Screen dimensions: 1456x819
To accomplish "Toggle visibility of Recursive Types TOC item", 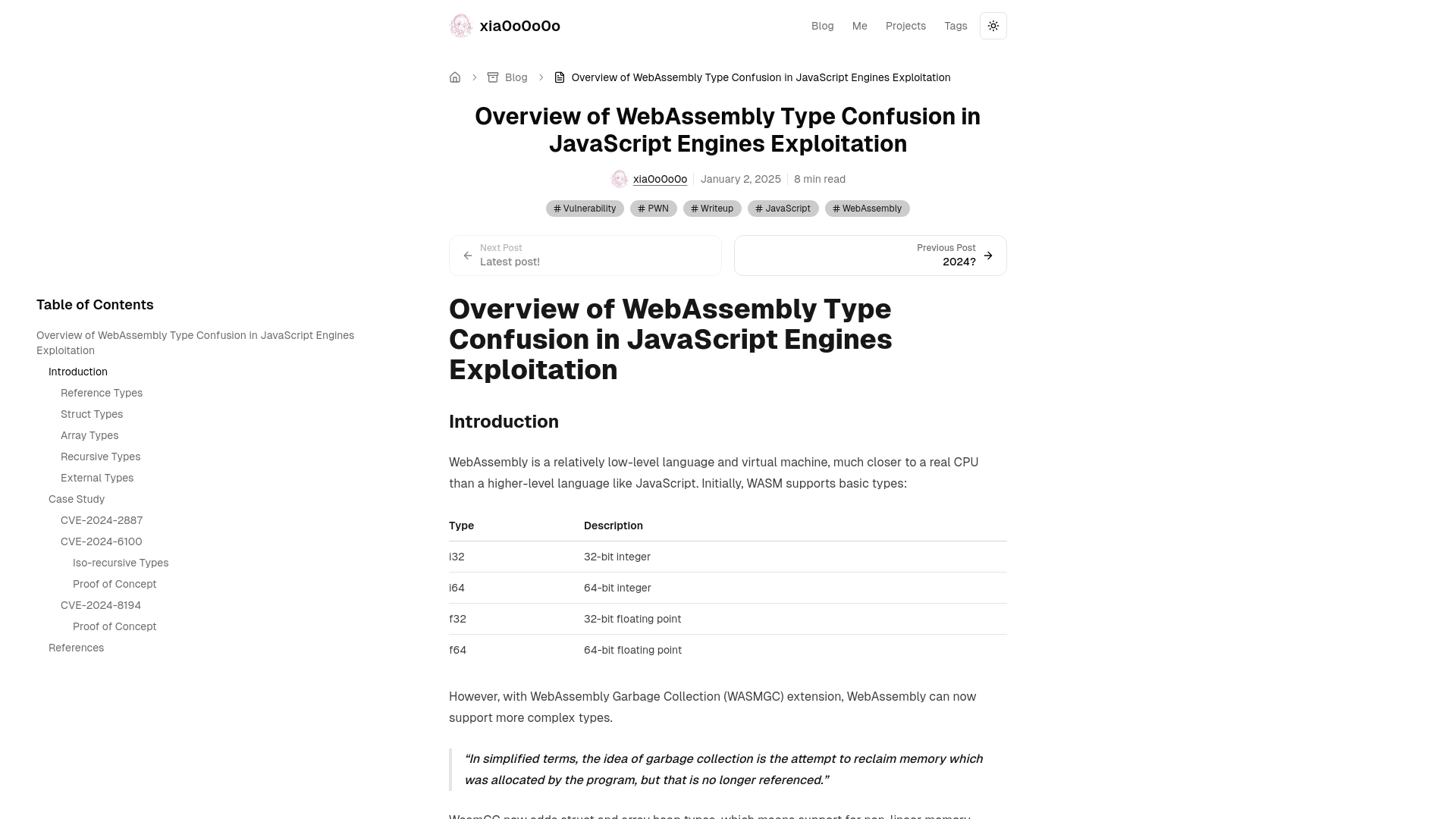I will pos(100,456).
